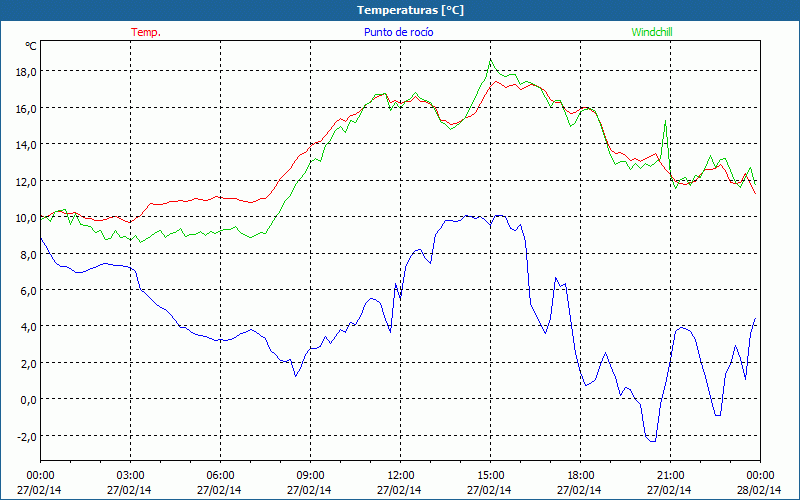Click the '27/02/14' date under 18:00
The image size is (800, 500).
[x=579, y=490]
